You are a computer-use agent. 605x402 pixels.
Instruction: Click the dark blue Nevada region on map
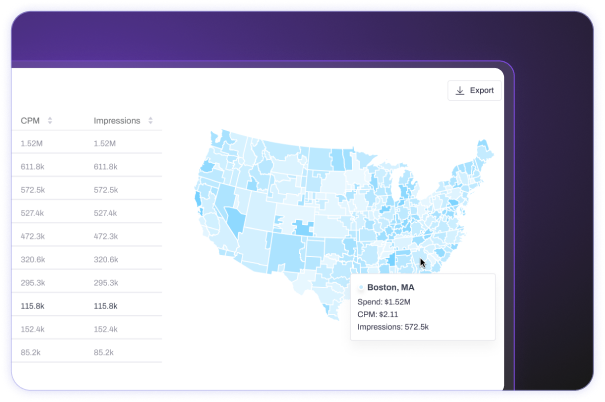click(x=236, y=217)
